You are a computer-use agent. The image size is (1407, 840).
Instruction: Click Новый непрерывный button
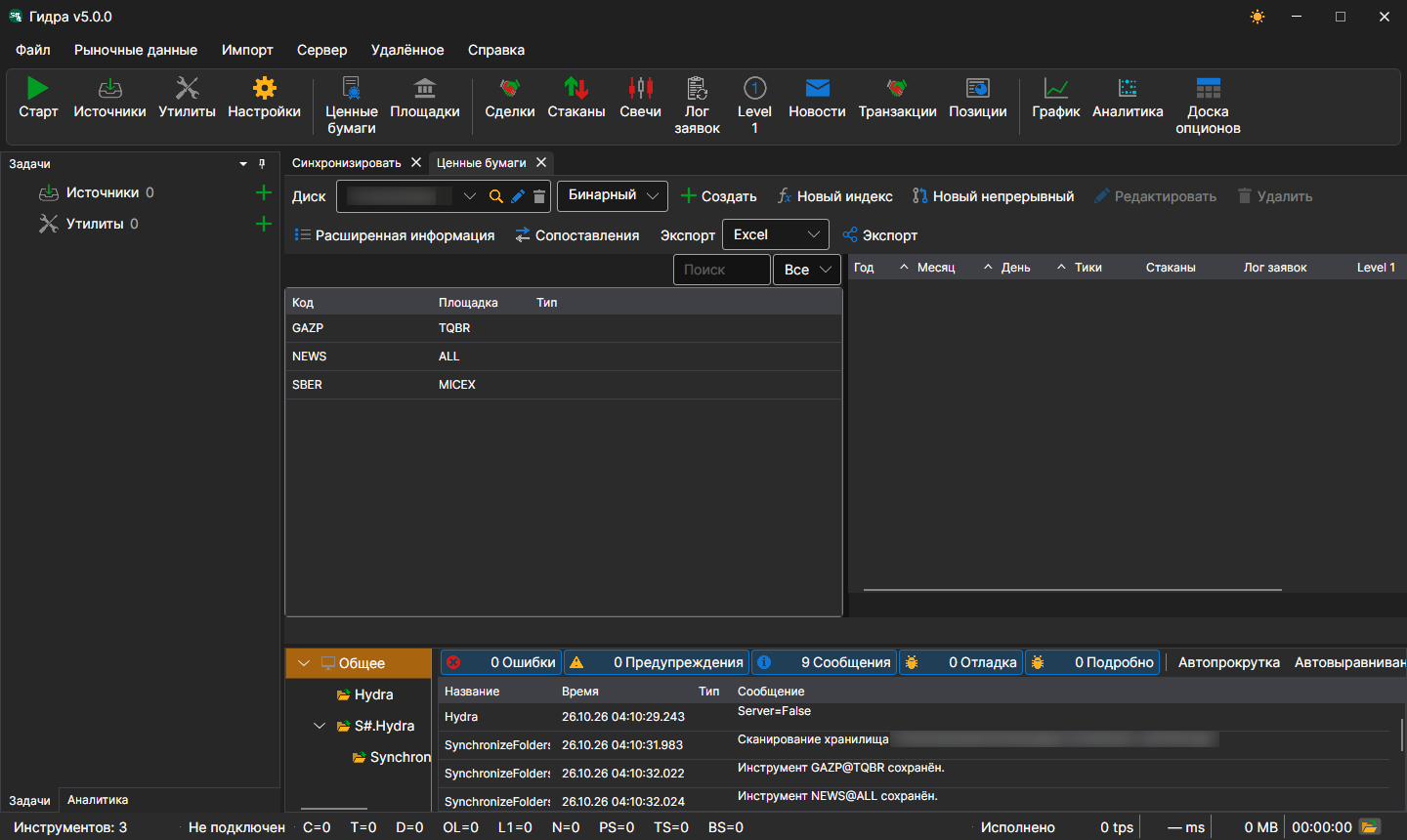993,196
